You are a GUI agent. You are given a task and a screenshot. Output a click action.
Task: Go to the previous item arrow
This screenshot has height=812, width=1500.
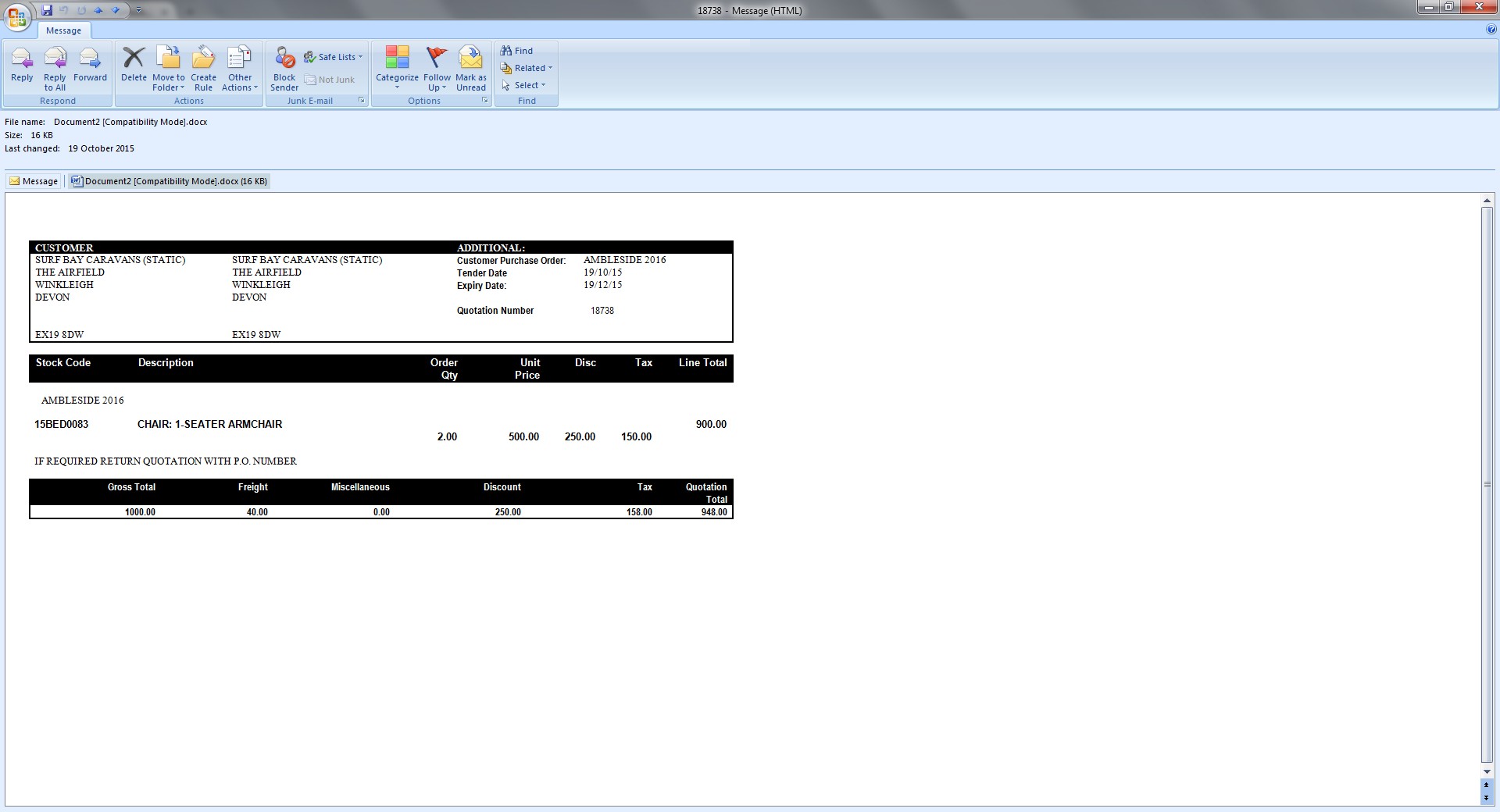coord(98,10)
